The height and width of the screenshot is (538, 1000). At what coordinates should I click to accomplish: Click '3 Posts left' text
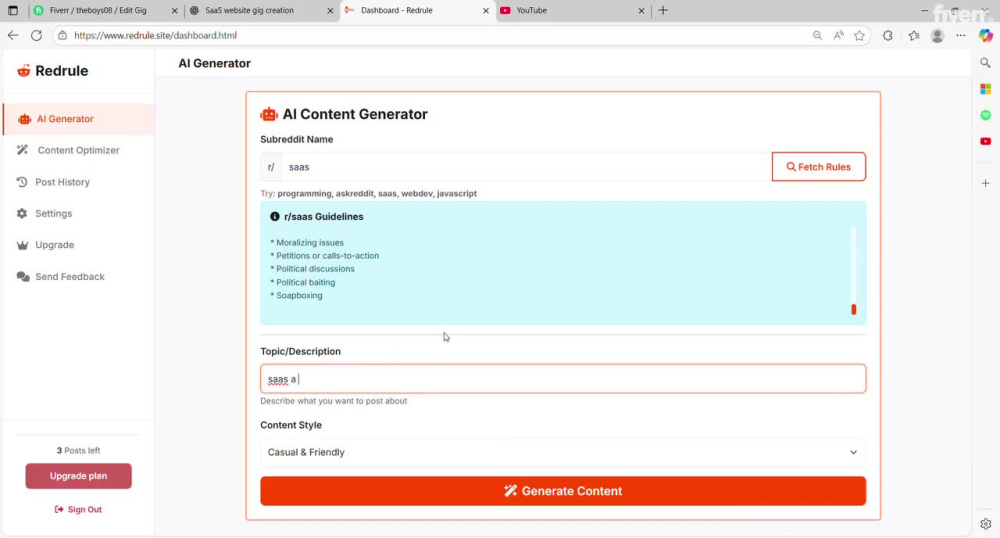coord(78,451)
